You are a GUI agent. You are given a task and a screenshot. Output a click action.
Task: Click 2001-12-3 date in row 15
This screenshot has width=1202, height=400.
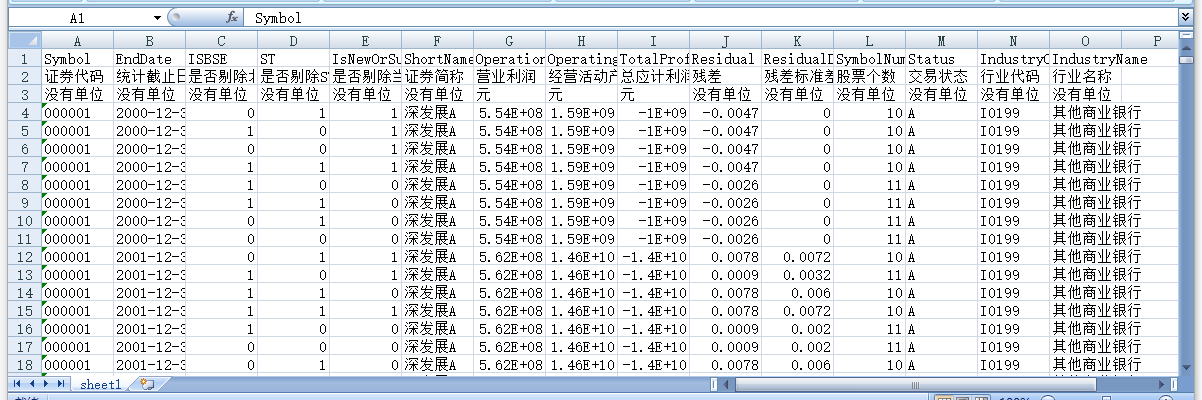[x=150, y=310]
